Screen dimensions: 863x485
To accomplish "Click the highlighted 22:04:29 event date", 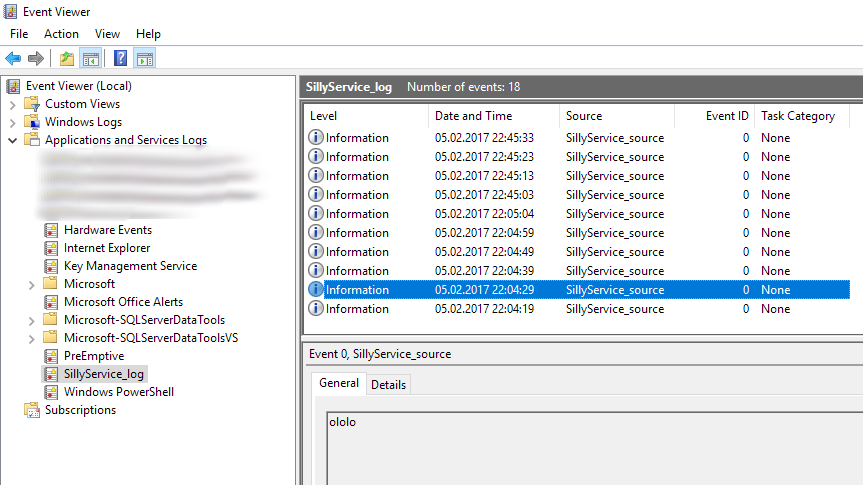I will 484,290.
